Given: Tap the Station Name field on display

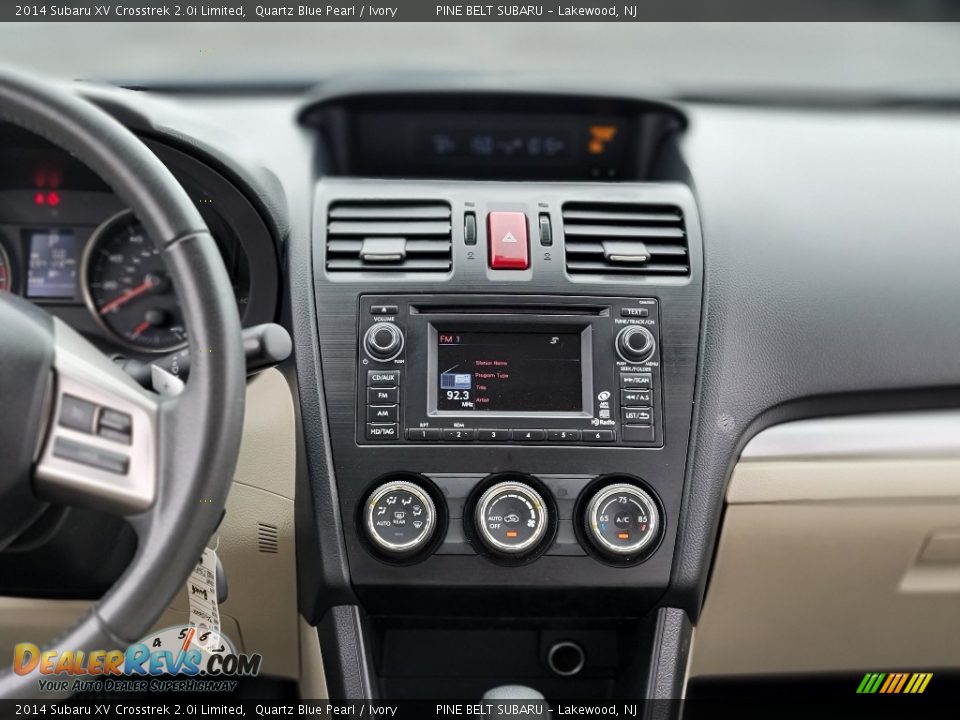Looking at the screenshot, I should pos(491,363).
